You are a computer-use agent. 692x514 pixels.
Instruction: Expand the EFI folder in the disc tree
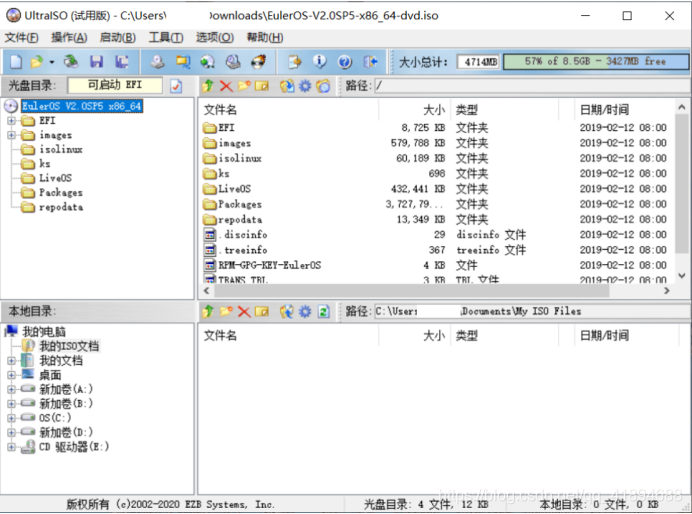click(11, 120)
